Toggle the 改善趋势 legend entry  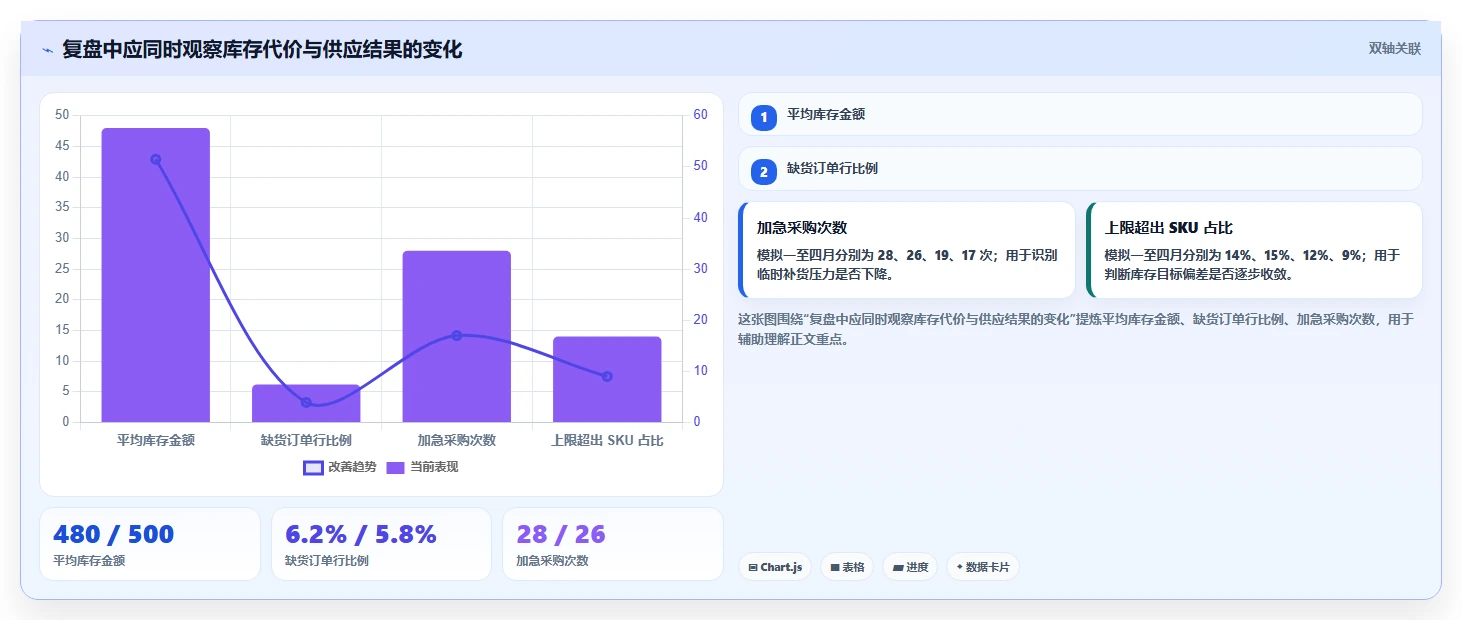[x=340, y=467]
